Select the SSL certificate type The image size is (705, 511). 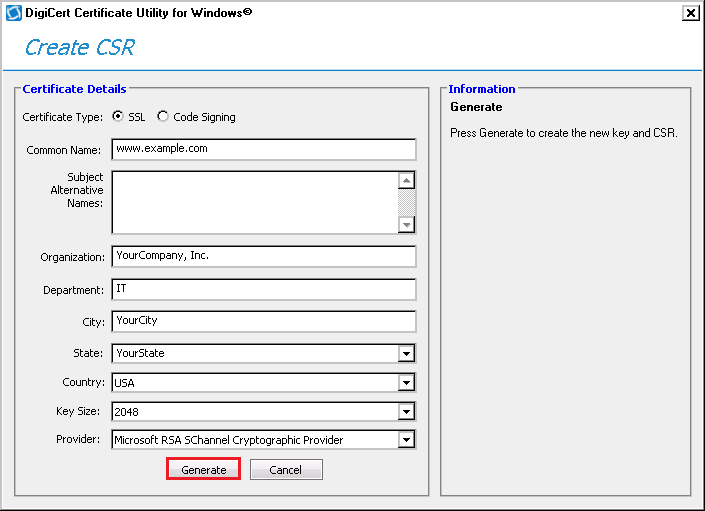pyautogui.click(x=119, y=116)
